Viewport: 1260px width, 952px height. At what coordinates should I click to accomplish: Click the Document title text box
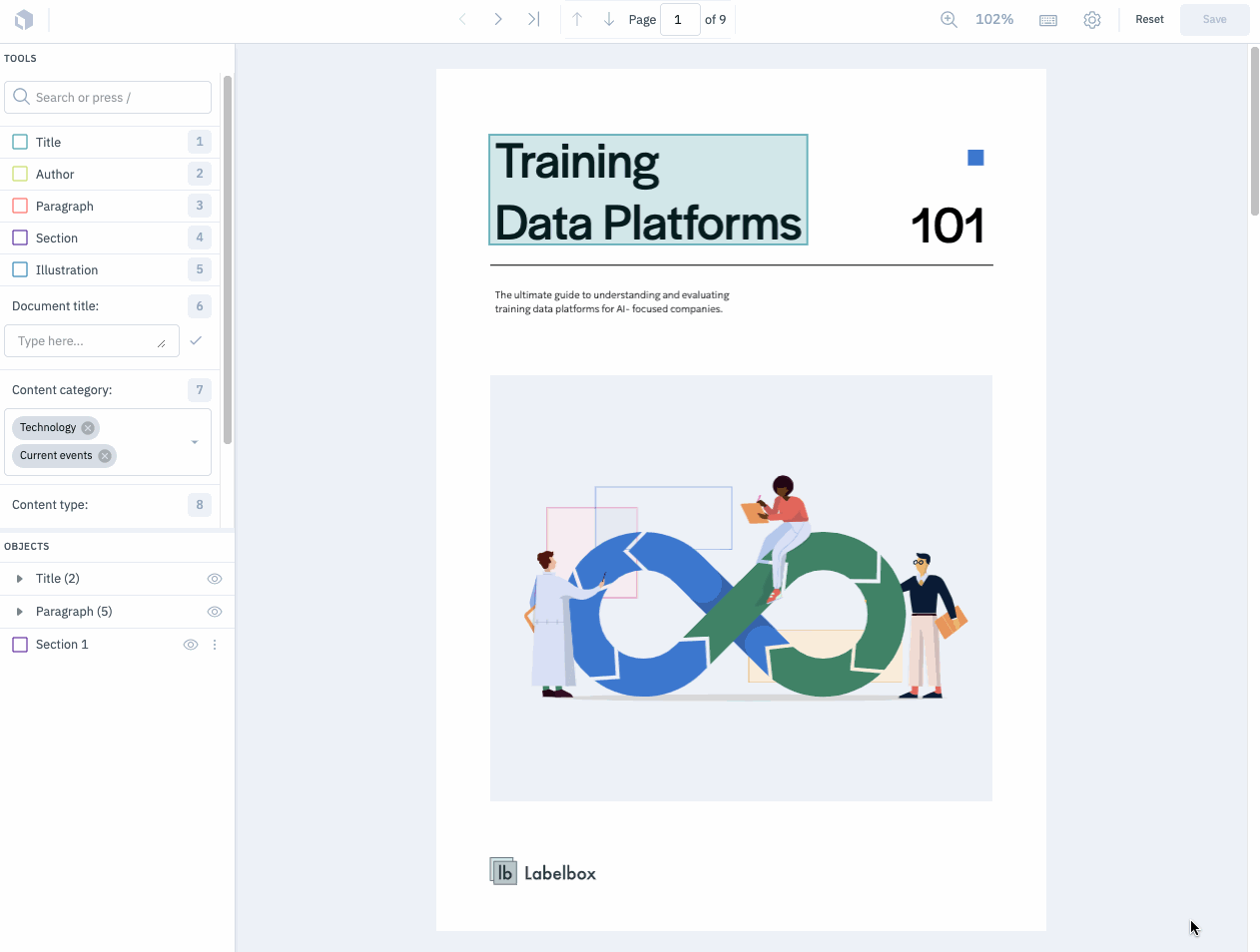click(x=92, y=340)
